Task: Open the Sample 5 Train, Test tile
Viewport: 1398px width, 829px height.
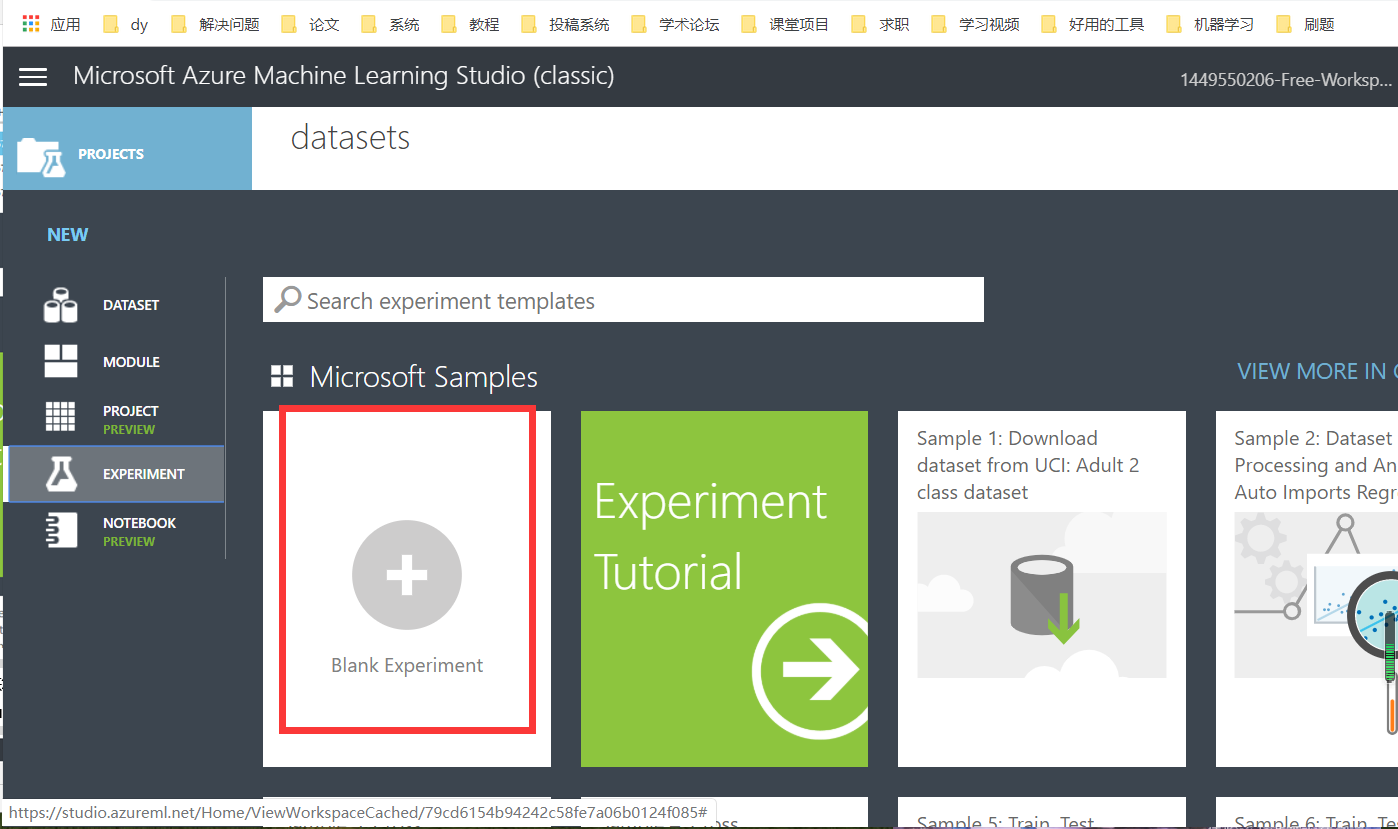Action: coord(1042,813)
